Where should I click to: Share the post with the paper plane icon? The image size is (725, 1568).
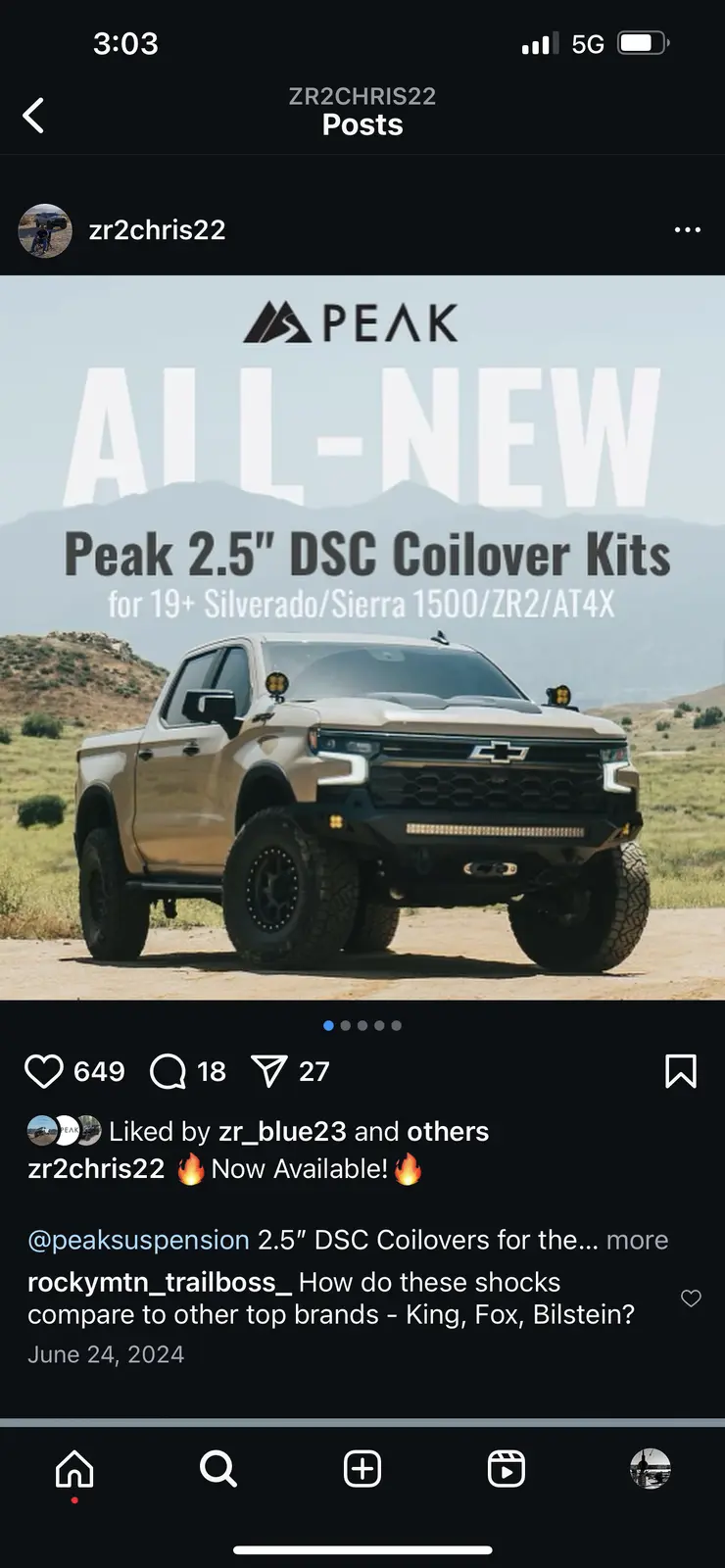point(269,1071)
